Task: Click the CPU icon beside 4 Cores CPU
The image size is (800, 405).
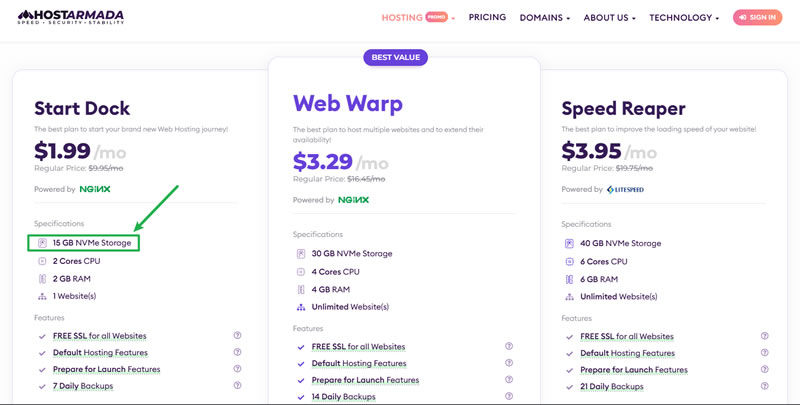Action: 301,272
